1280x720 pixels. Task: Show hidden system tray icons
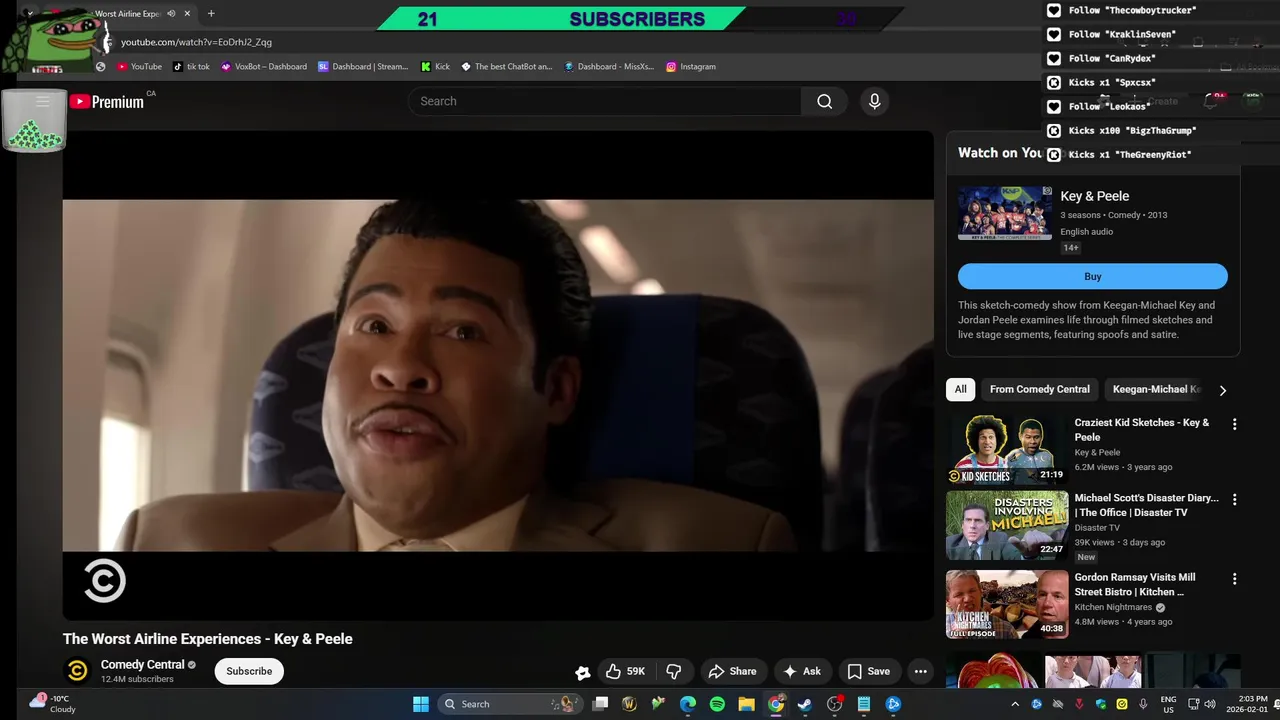[1015, 704]
